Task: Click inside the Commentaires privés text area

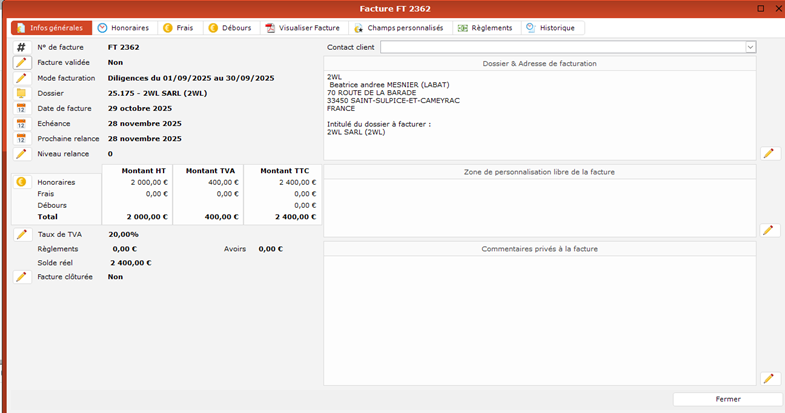Action: 540,315
